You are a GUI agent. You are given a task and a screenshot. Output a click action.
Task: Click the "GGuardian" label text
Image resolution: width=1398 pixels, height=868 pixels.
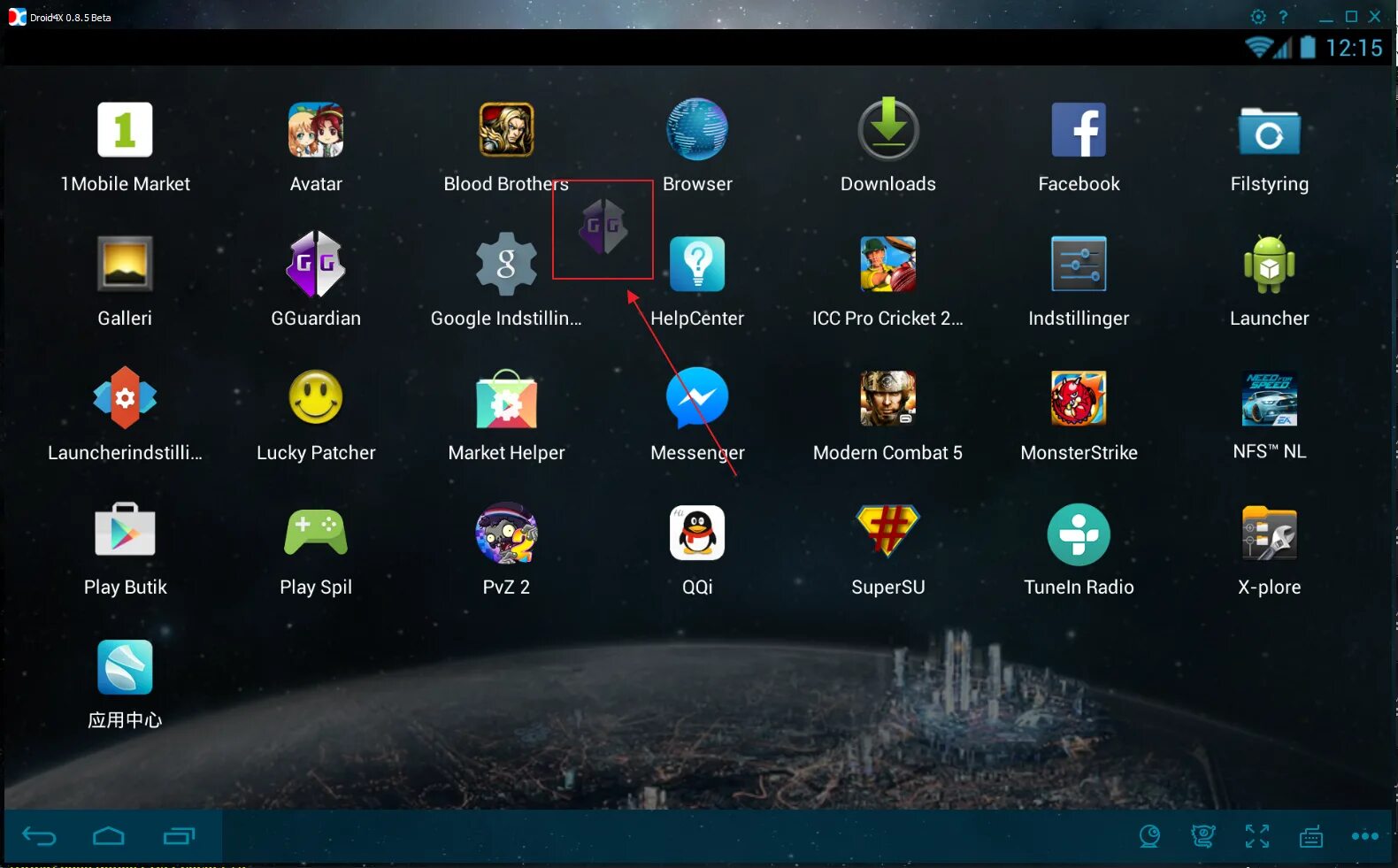click(x=316, y=319)
